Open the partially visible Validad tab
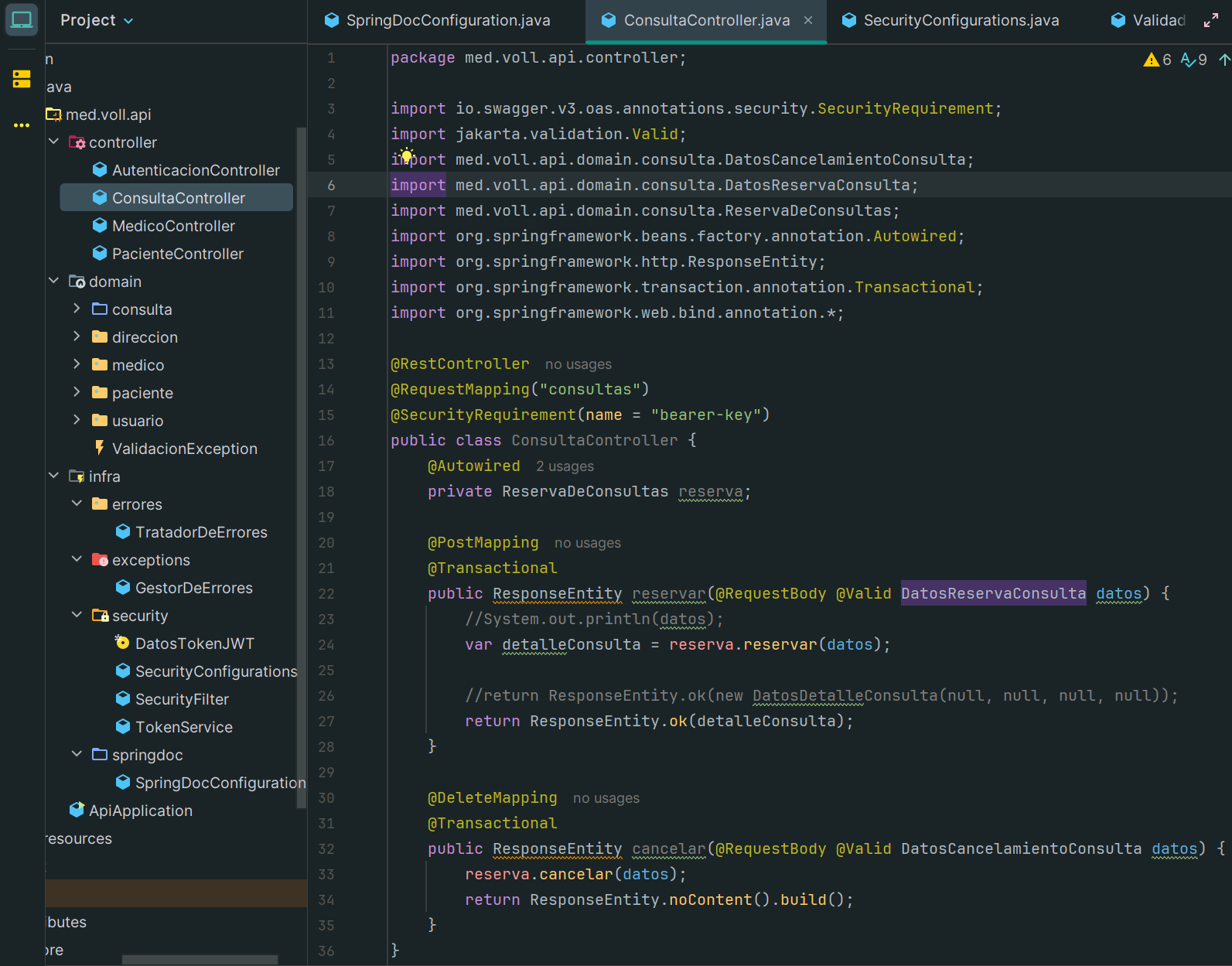This screenshot has width=1232, height=966. [1149, 20]
